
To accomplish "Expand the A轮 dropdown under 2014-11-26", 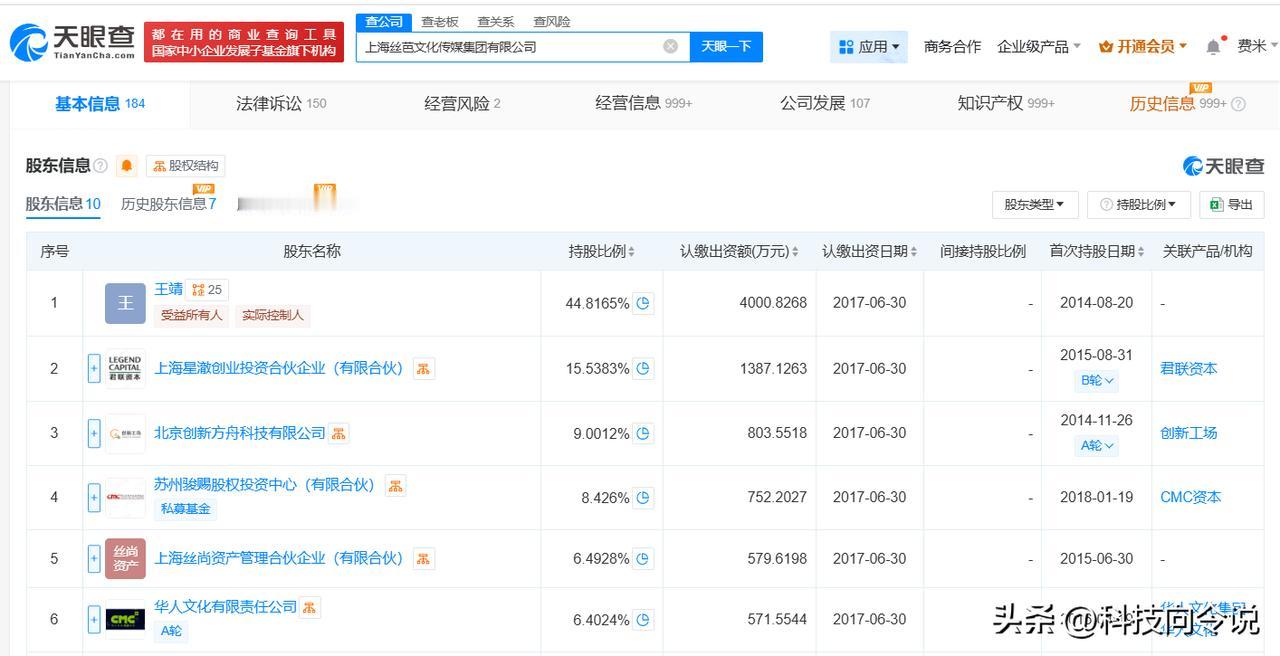I will point(1097,445).
